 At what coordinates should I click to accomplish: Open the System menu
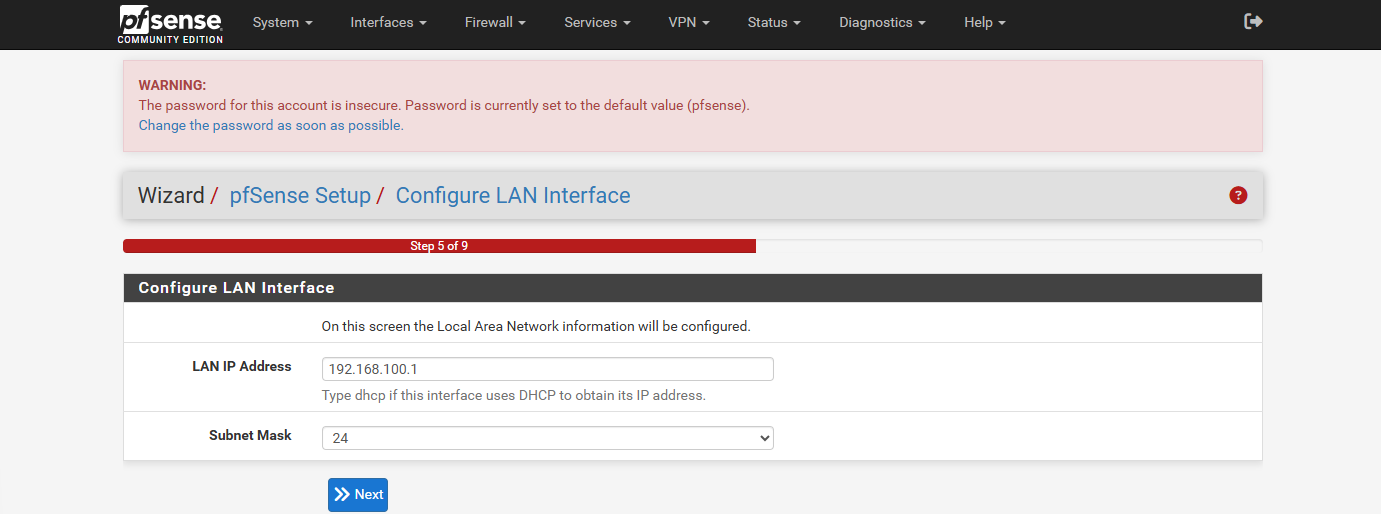click(x=282, y=22)
